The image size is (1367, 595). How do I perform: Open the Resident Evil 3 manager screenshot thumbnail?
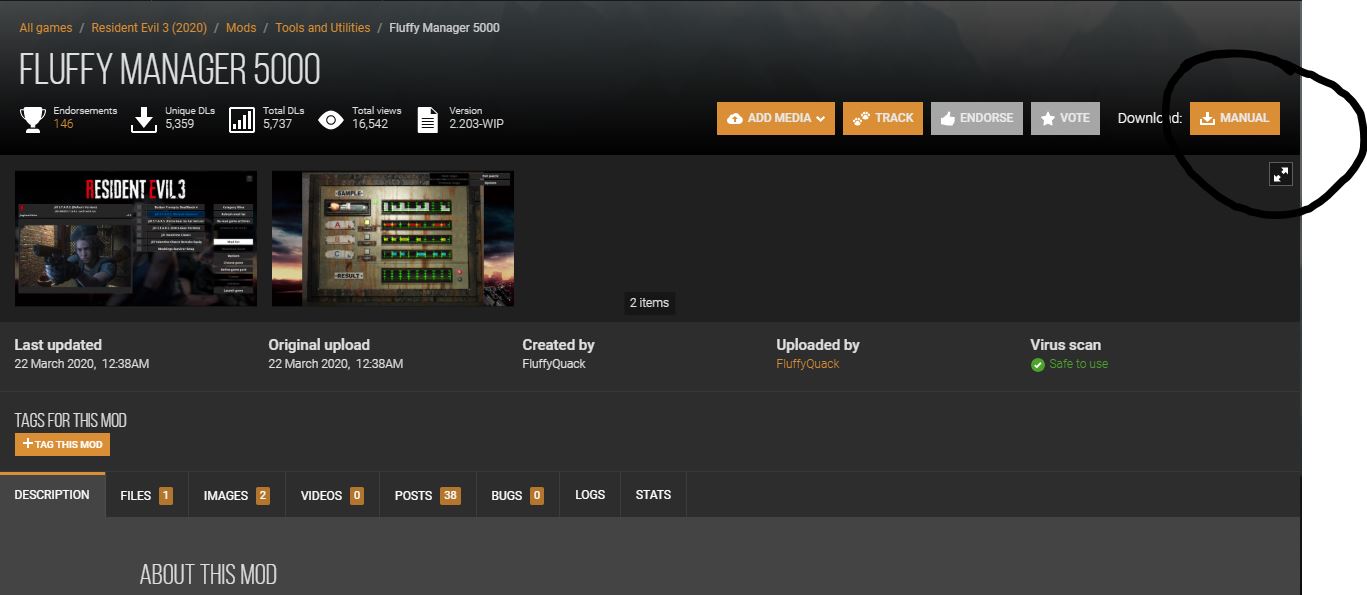pos(136,238)
